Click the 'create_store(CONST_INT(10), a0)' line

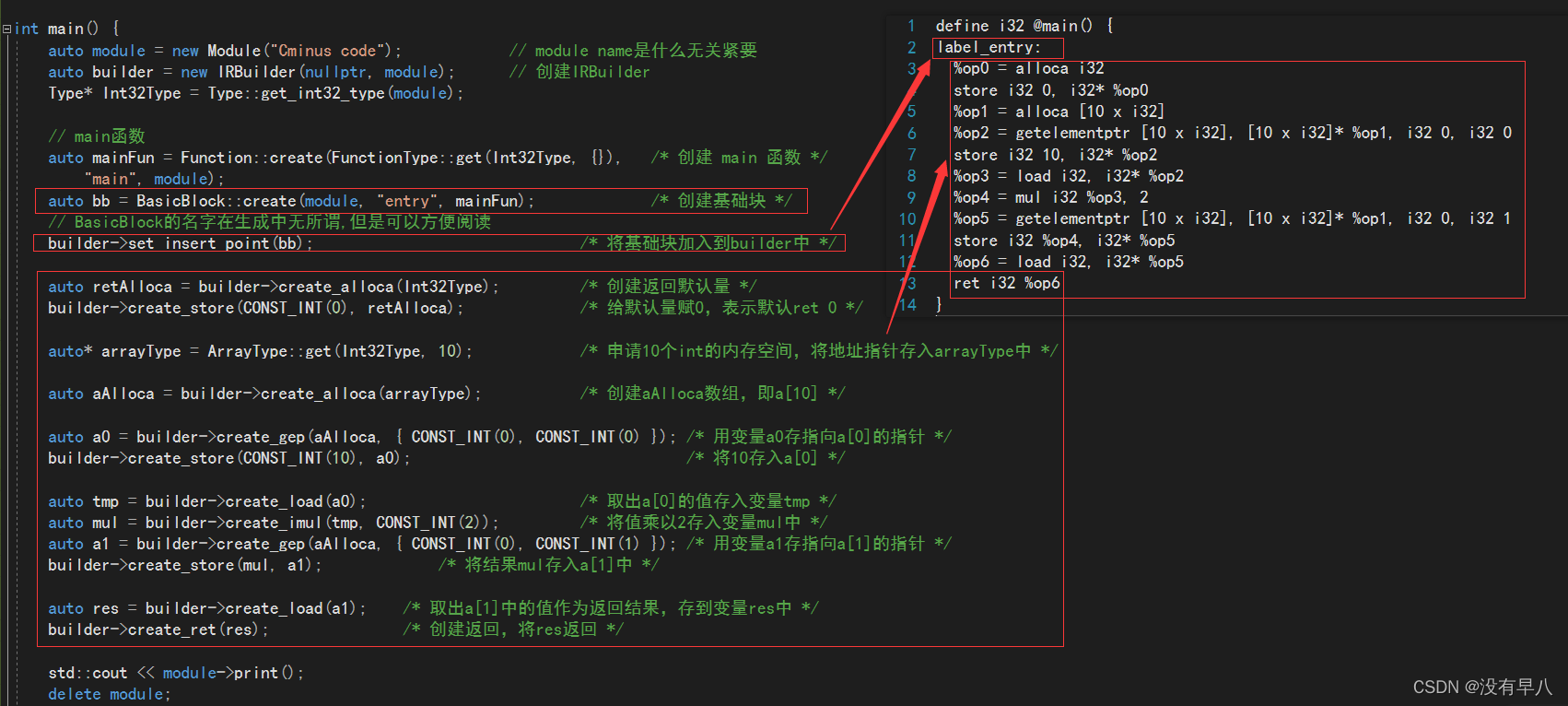pyautogui.click(x=229, y=458)
